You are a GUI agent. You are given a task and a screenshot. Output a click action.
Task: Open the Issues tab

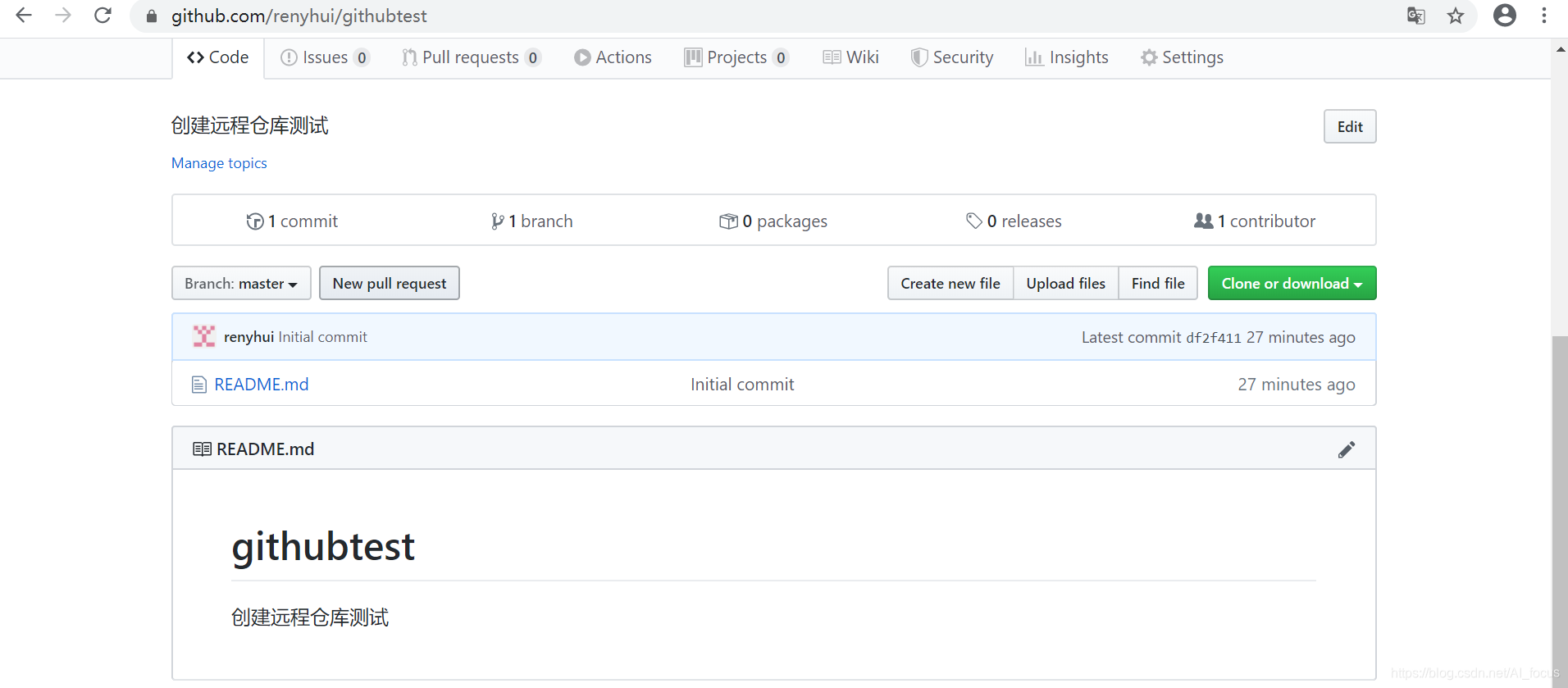click(326, 57)
